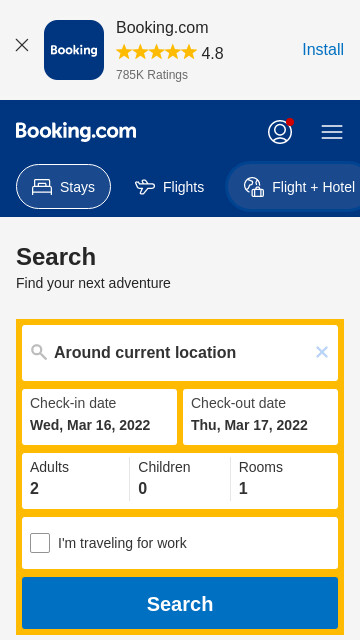360x640 pixels.
Task: Click the blue Search button
Action: click(x=180, y=603)
